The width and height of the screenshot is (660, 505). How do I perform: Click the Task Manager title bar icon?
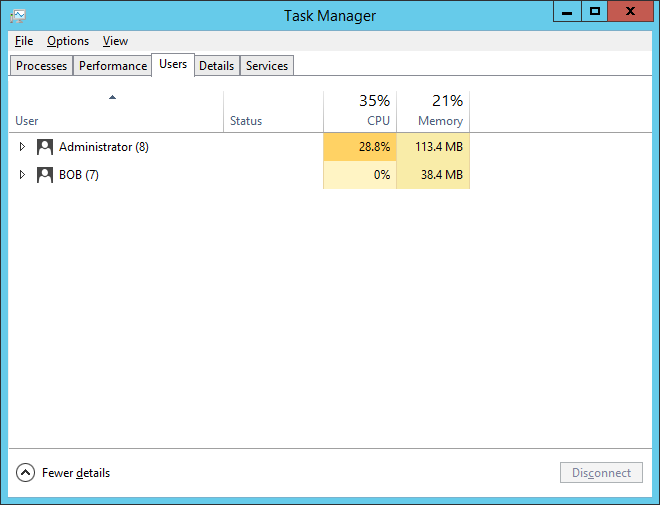17,15
